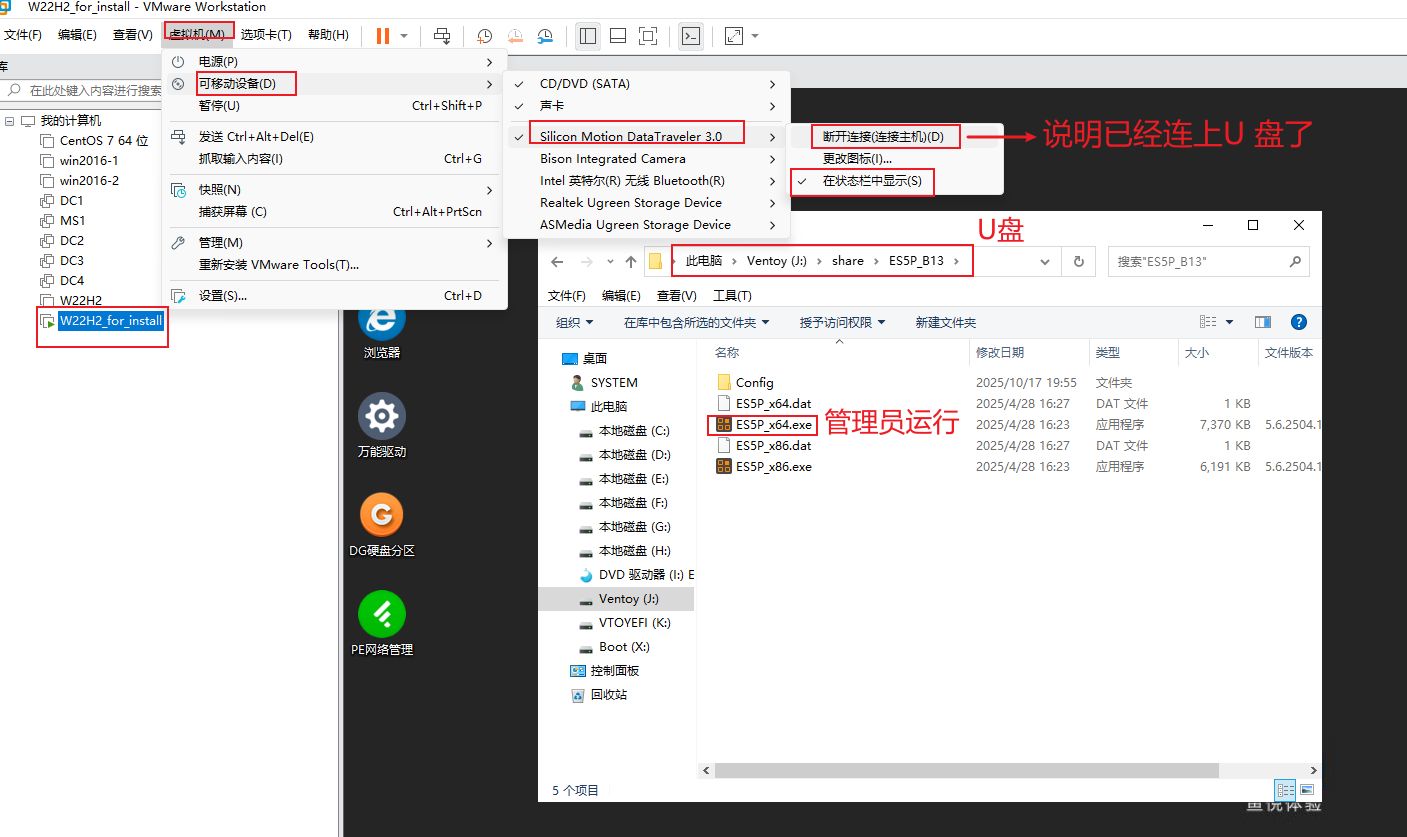Toggle 在状态栏中显示(S) checked option
1407x837 pixels.
[871, 181]
